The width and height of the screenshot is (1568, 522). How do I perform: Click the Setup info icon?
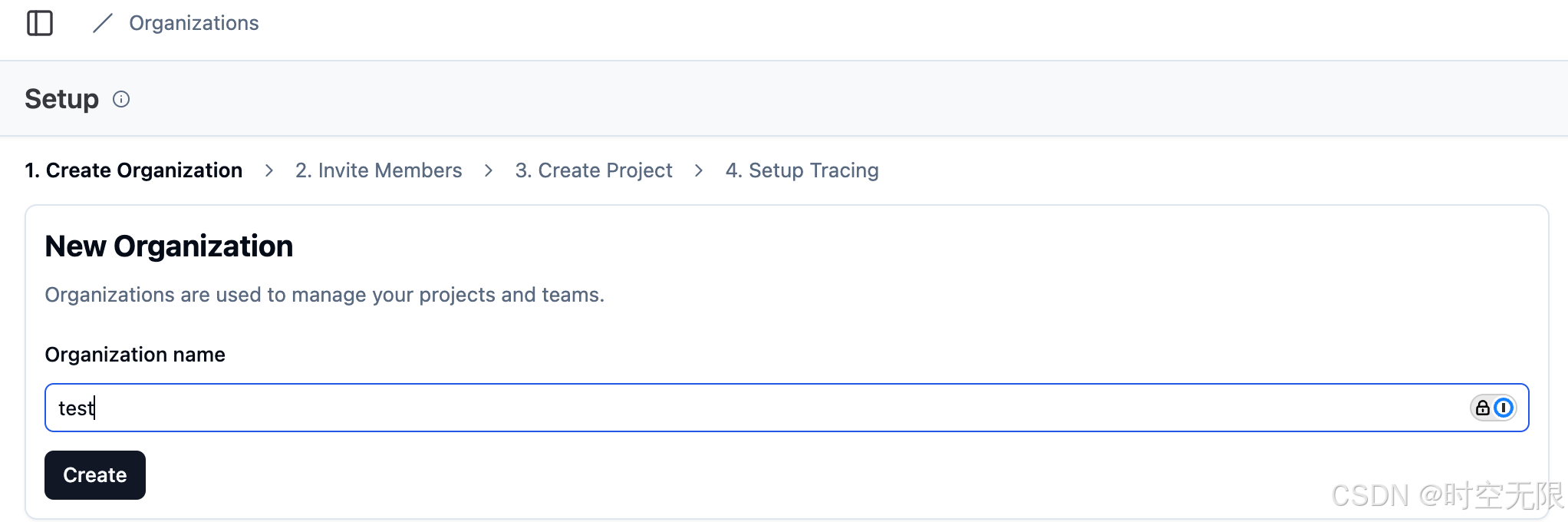point(121,99)
